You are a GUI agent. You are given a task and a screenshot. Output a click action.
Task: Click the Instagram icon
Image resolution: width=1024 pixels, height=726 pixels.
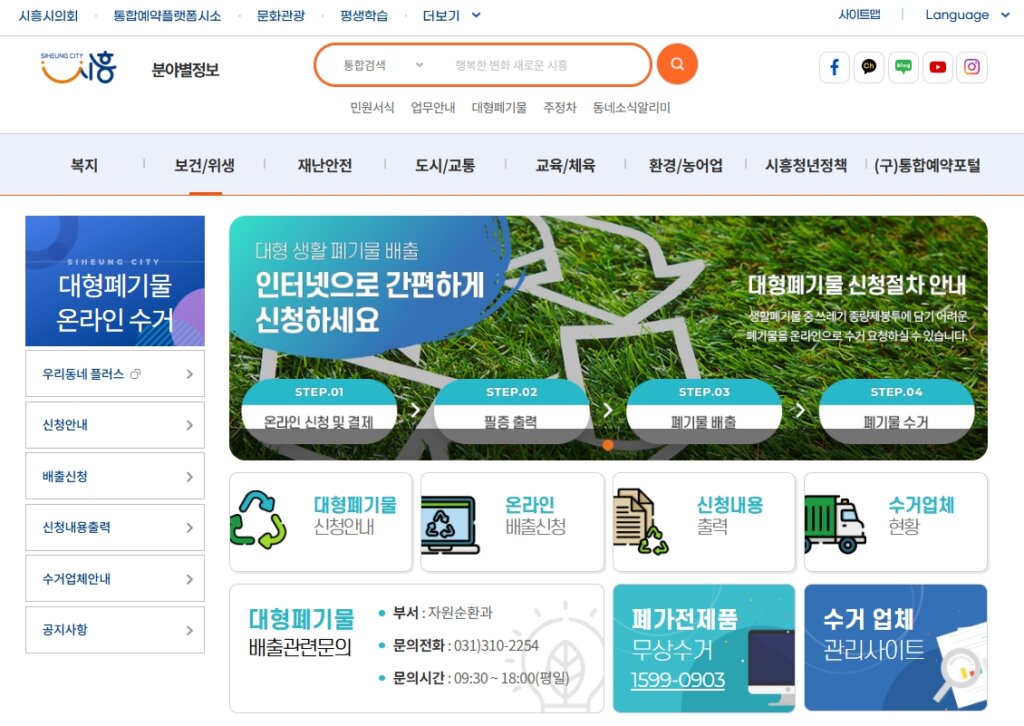tap(971, 67)
